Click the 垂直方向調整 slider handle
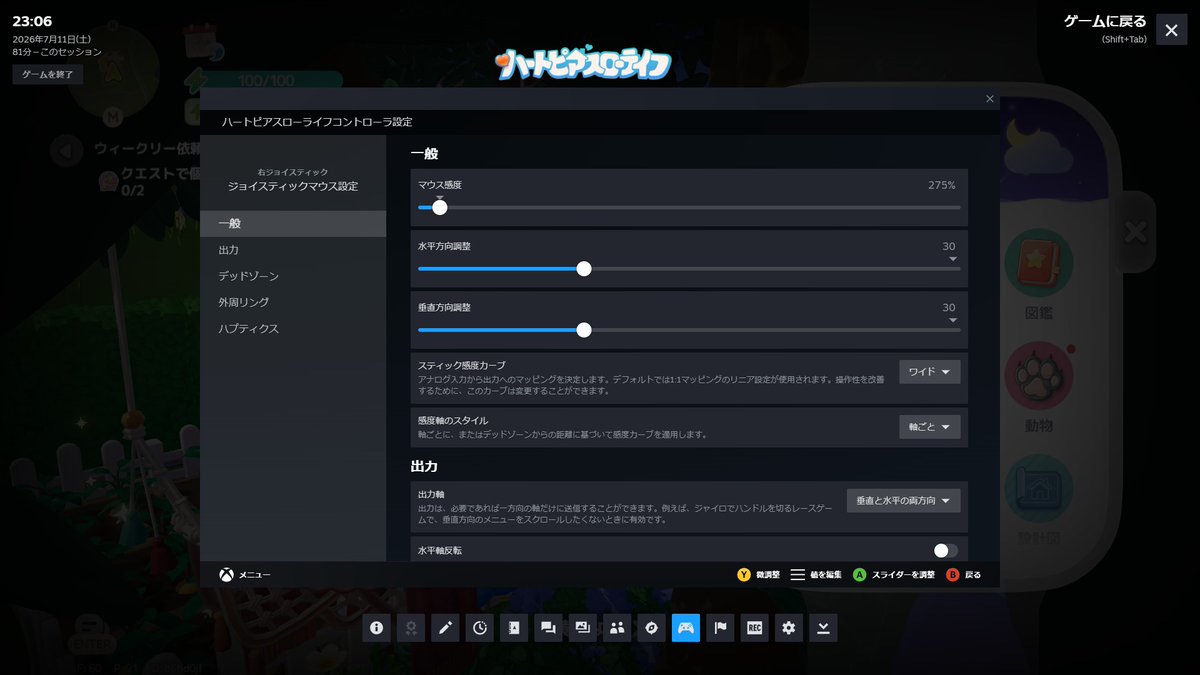Screen dimensions: 1200x675 coord(584,329)
